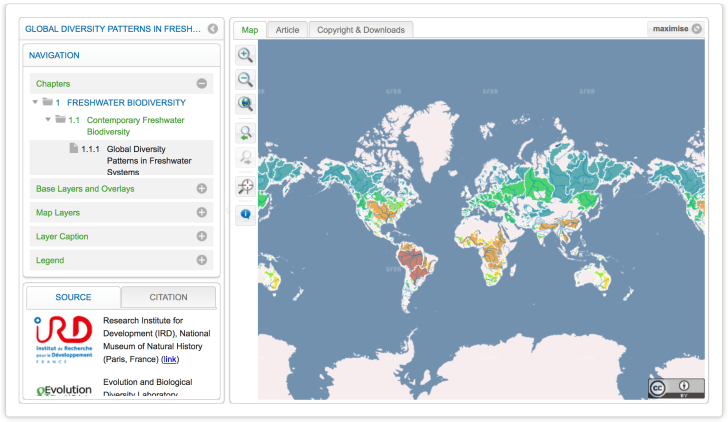Collapse the left panel with arrow icon

[213, 29]
